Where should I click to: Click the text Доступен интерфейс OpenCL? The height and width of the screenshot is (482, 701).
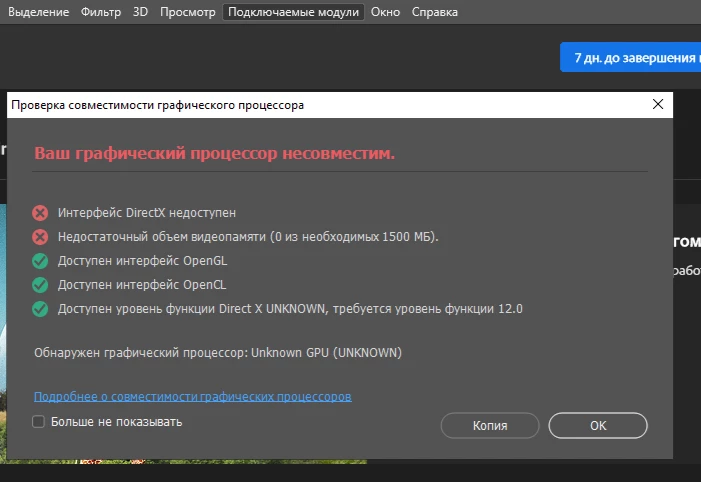coord(142,285)
